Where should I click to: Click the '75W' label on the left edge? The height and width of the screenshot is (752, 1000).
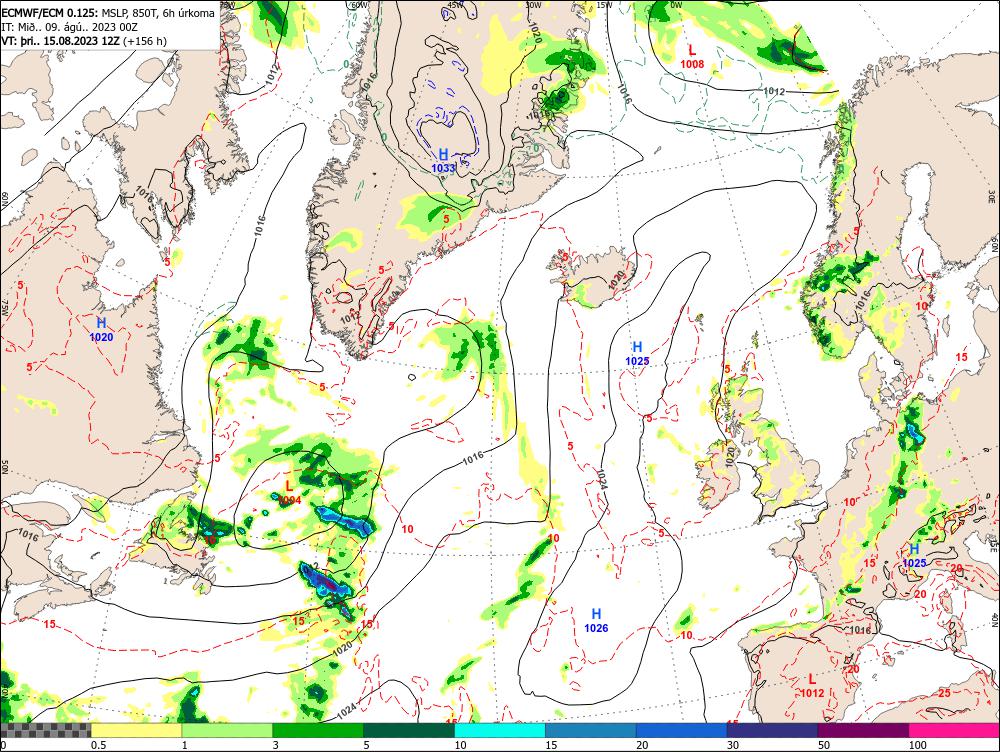[x=5, y=308]
